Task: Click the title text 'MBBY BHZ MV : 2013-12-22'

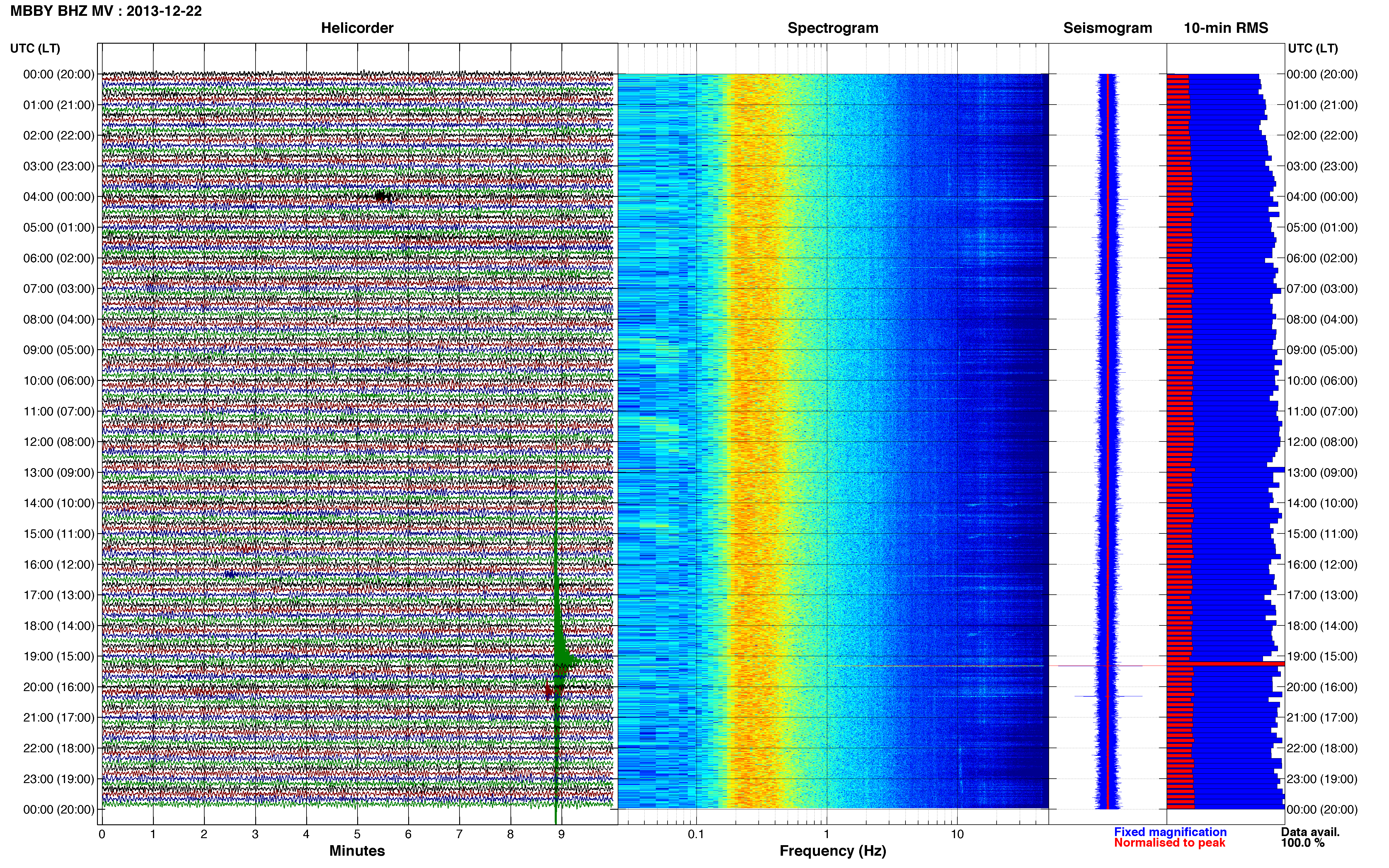Action: 106,11
